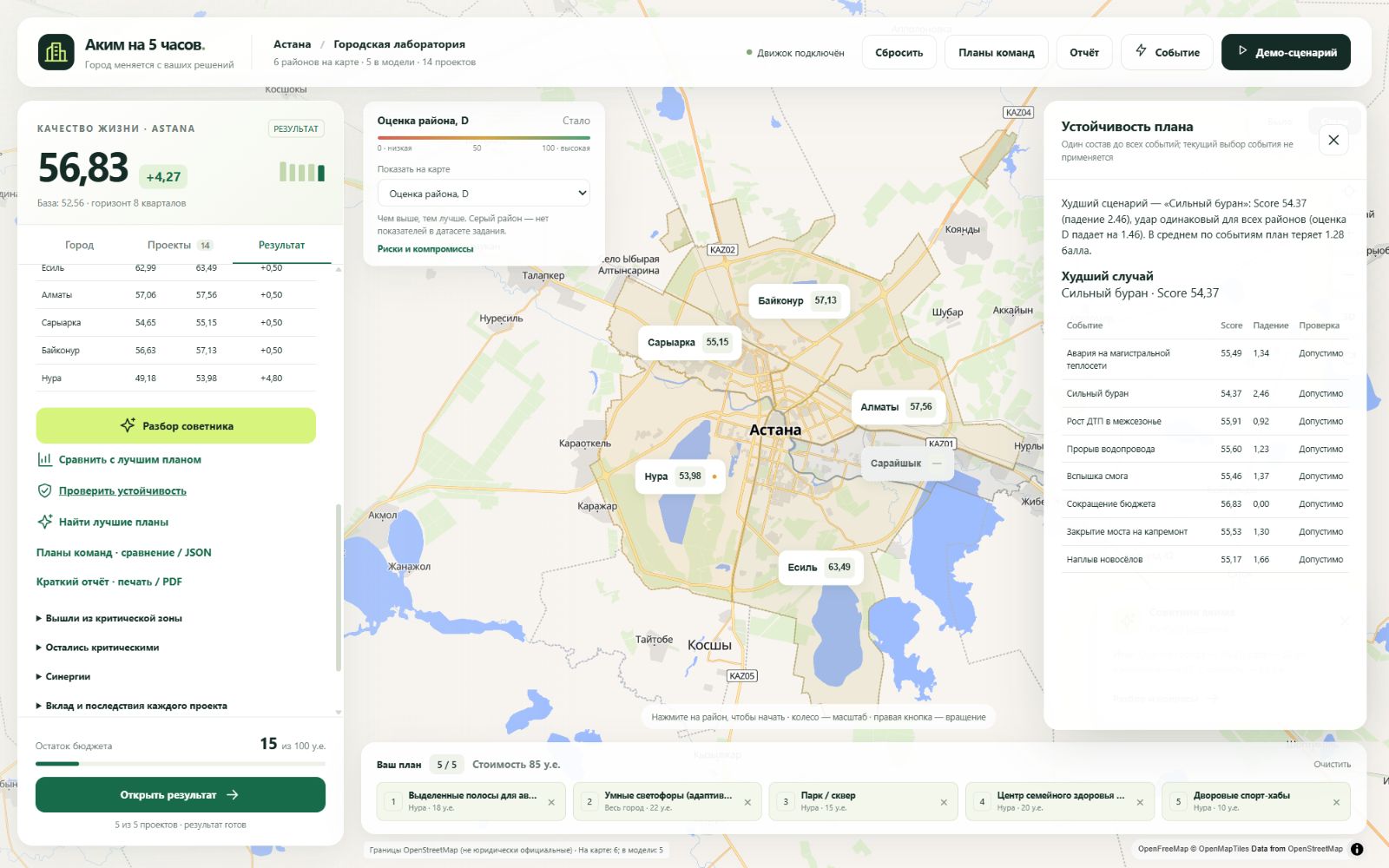The height and width of the screenshot is (868, 1389).
Task: Remove Дворовые спорт-хабы project card
Action: tap(1336, 802)
